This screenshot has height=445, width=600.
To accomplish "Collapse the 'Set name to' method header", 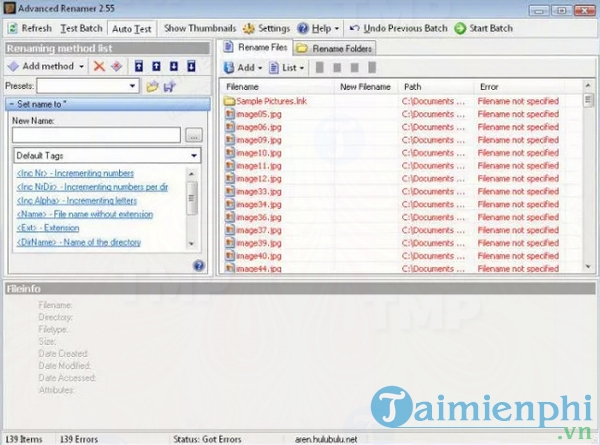I will [x=108, y=104].
